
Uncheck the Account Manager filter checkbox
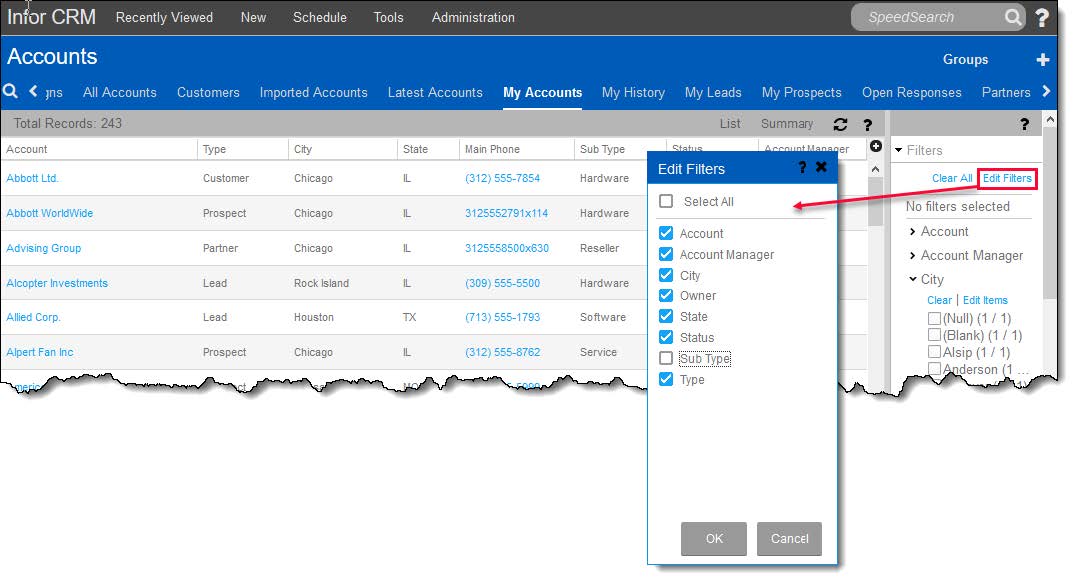(666, 255)
